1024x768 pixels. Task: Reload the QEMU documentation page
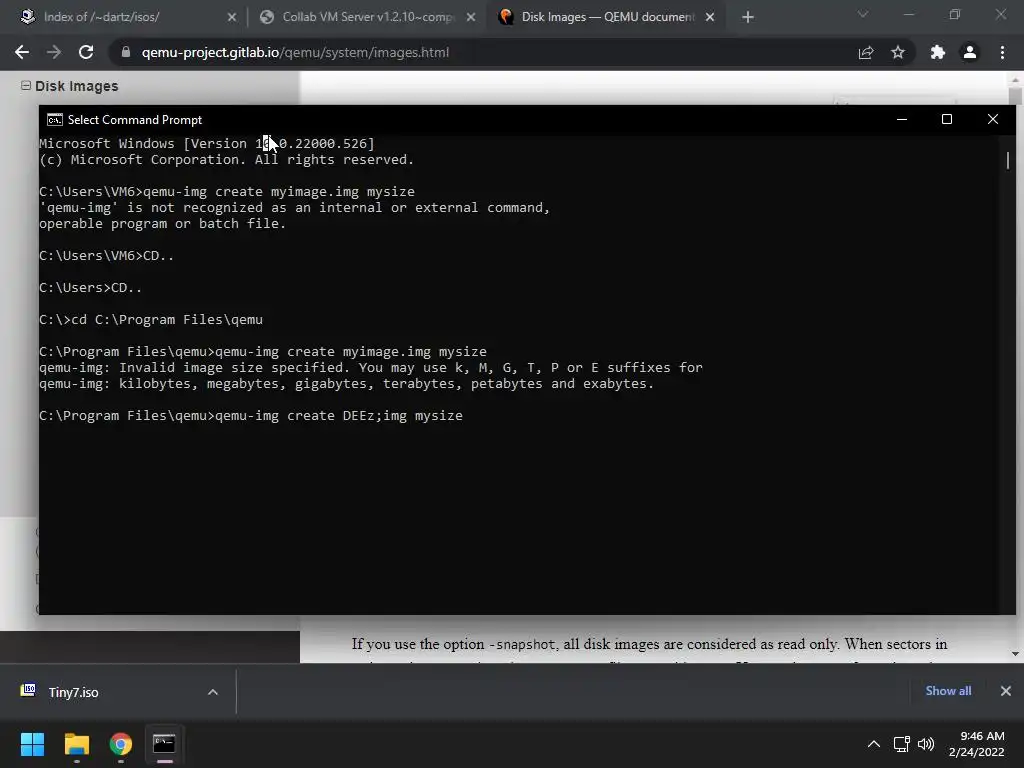point(86,52)
